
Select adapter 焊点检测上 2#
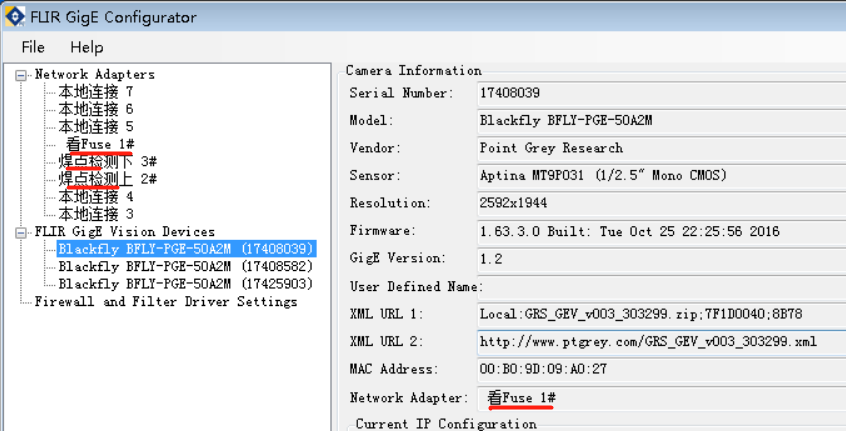point(107,179)
